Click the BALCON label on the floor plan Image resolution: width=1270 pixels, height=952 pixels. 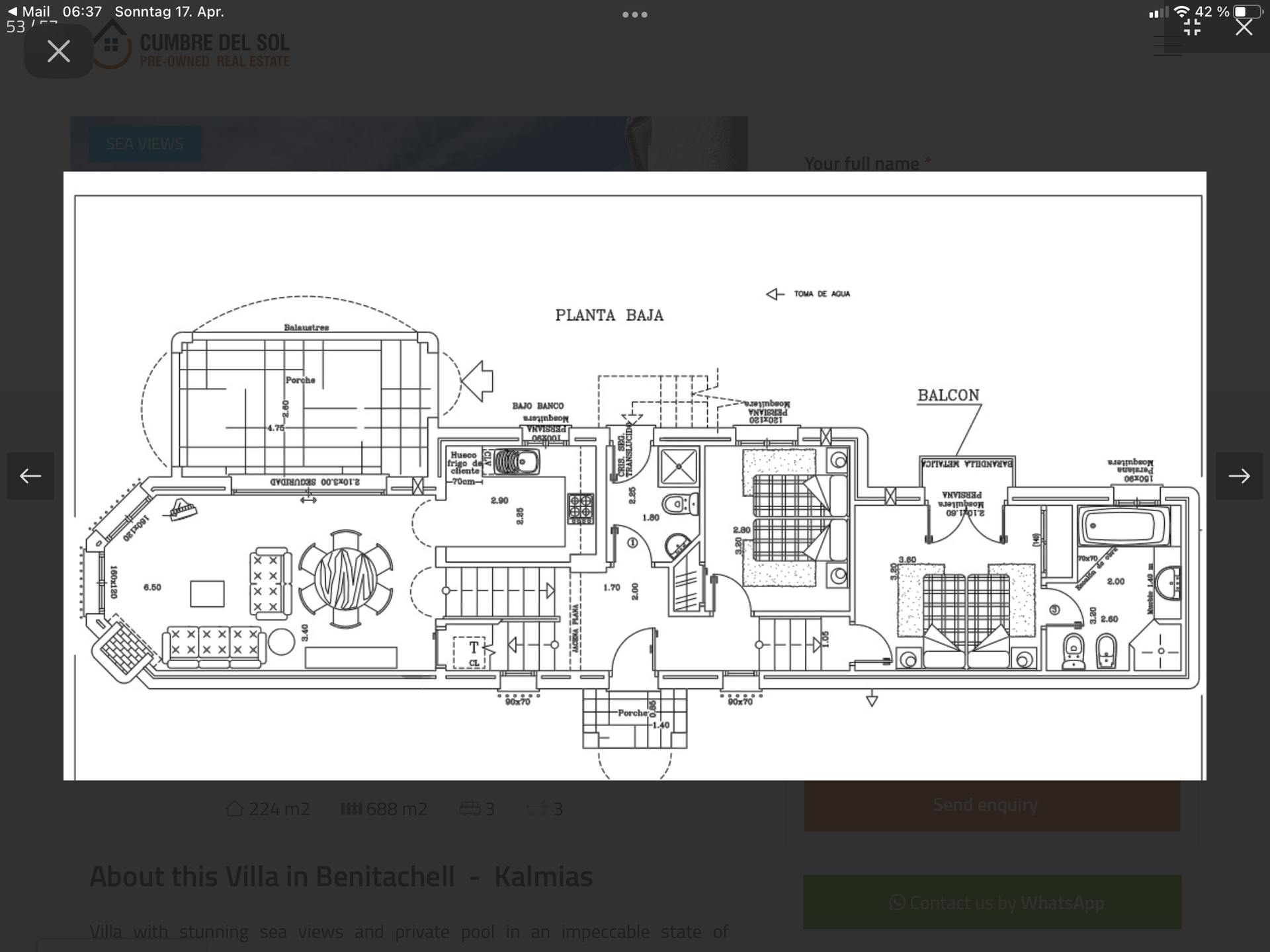948,395
